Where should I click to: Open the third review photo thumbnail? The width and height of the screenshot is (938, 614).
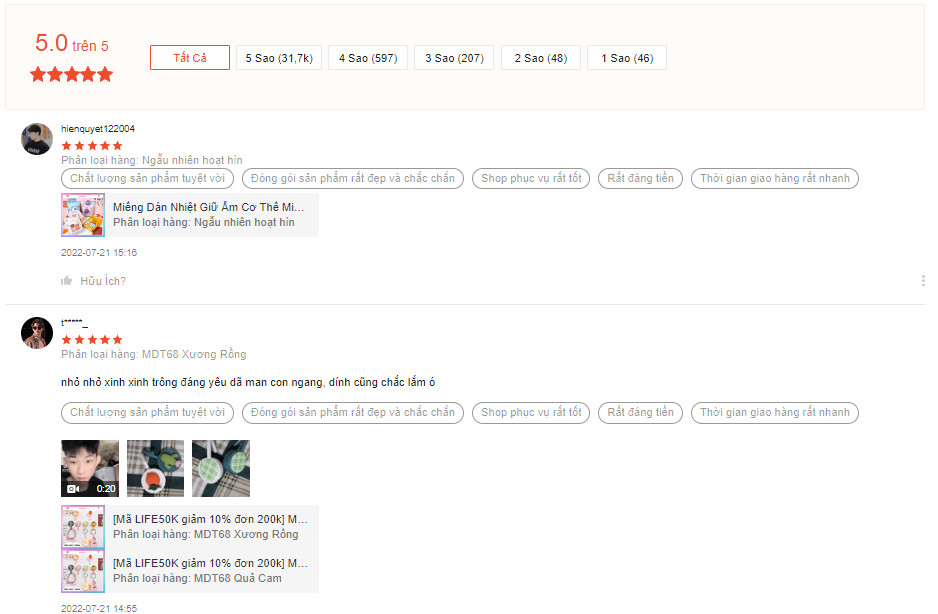(x=221, y=468)
